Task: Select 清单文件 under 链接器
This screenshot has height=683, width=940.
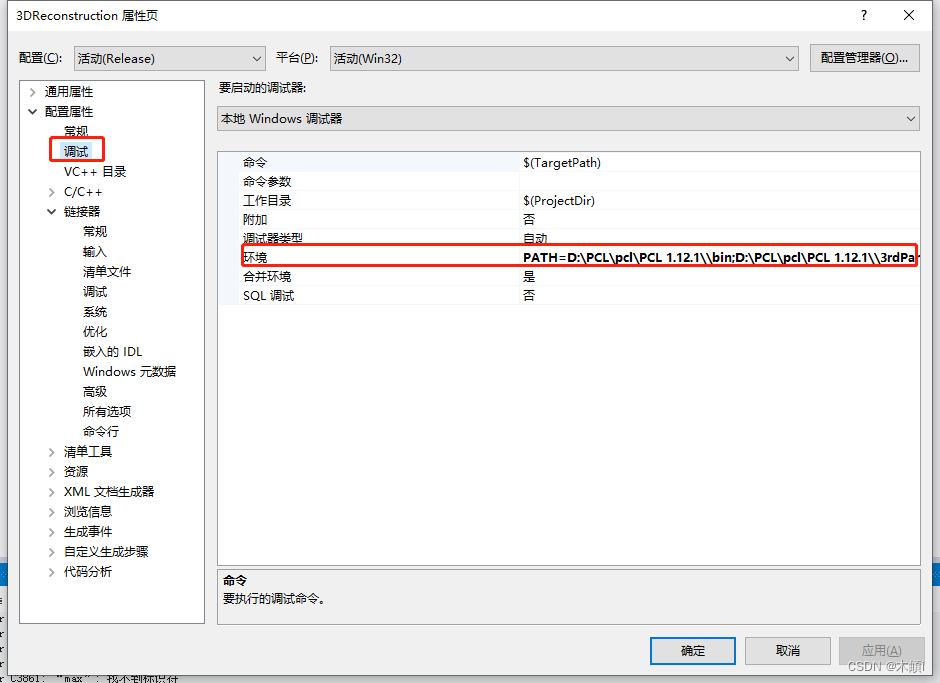Action: pyautogui.click(x=107, y=272)
